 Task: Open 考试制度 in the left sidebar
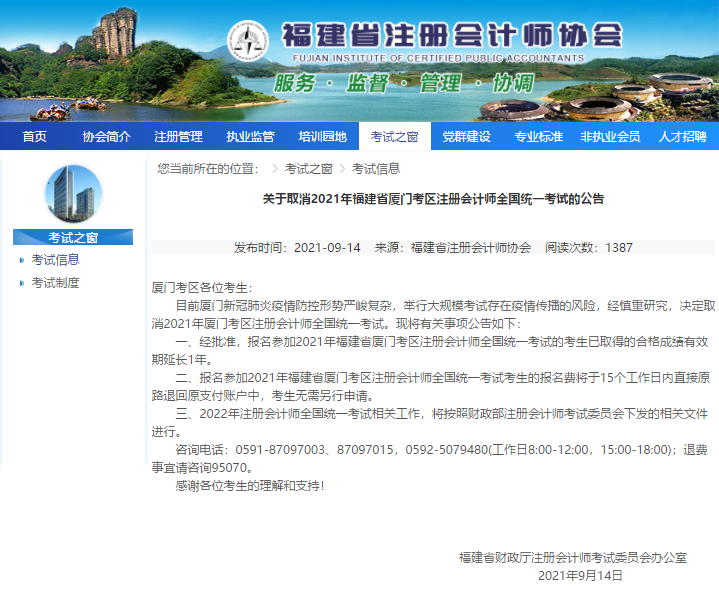[55, 283]
